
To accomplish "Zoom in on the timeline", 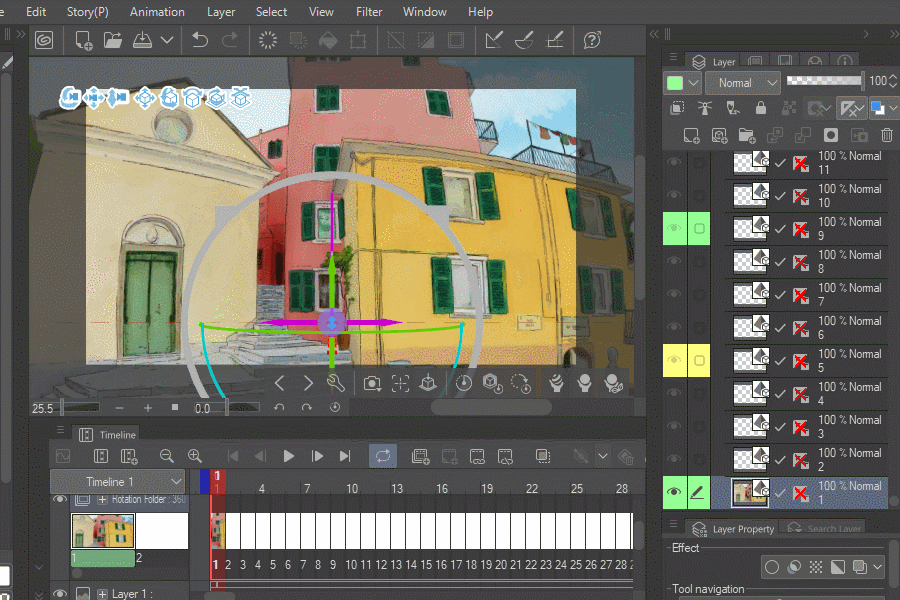I will tap(195, 456).
